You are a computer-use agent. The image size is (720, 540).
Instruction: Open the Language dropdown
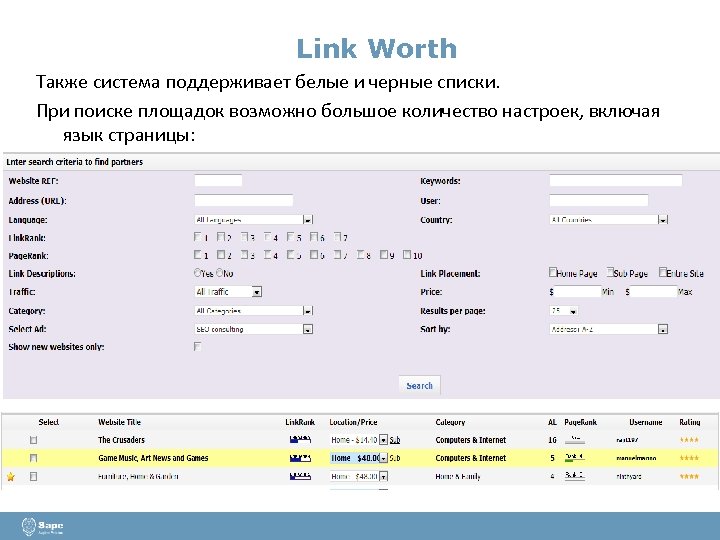pos(253,220)
